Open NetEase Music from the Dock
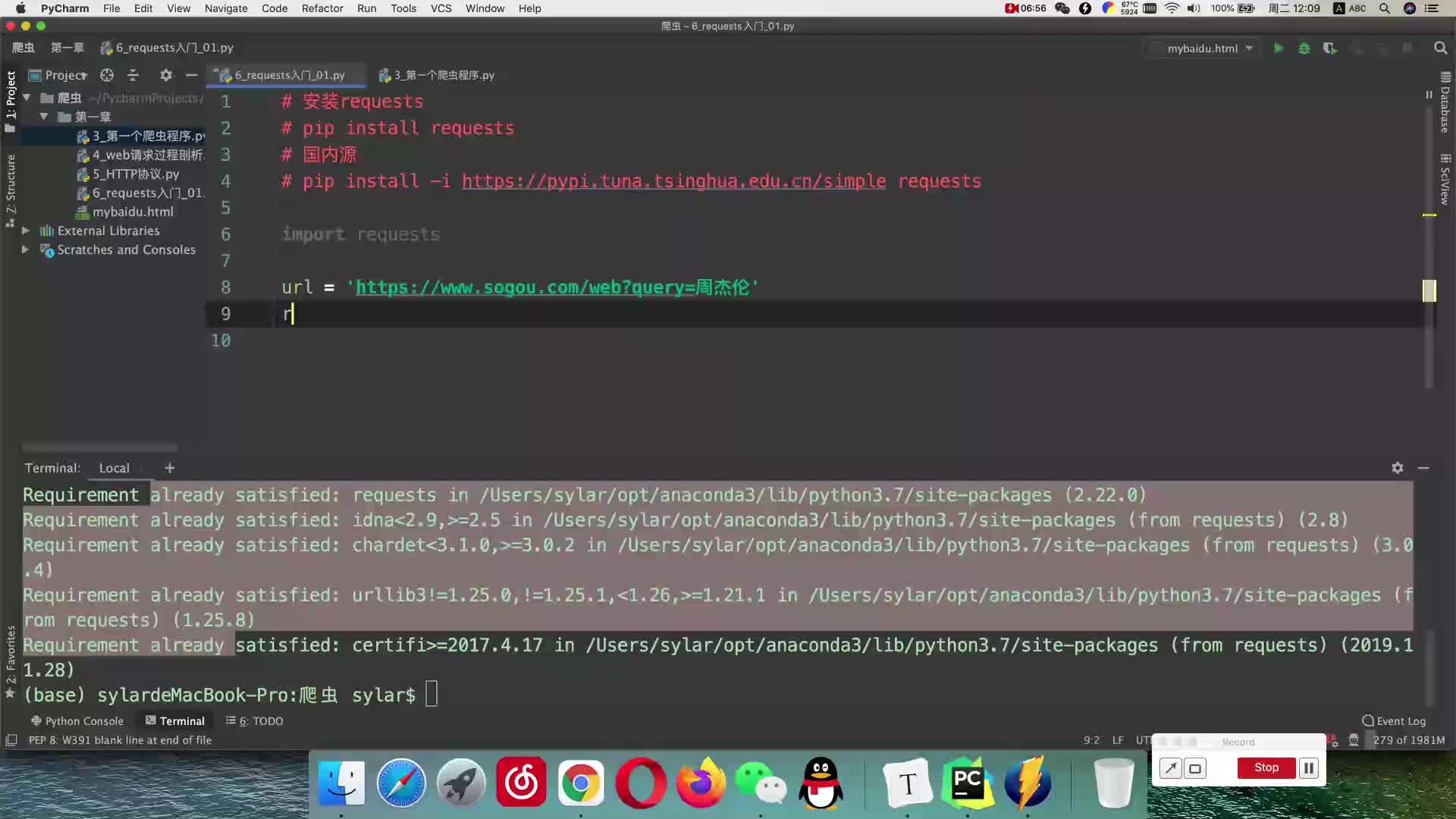This screenshot has width=1456, height=819. 521,783
